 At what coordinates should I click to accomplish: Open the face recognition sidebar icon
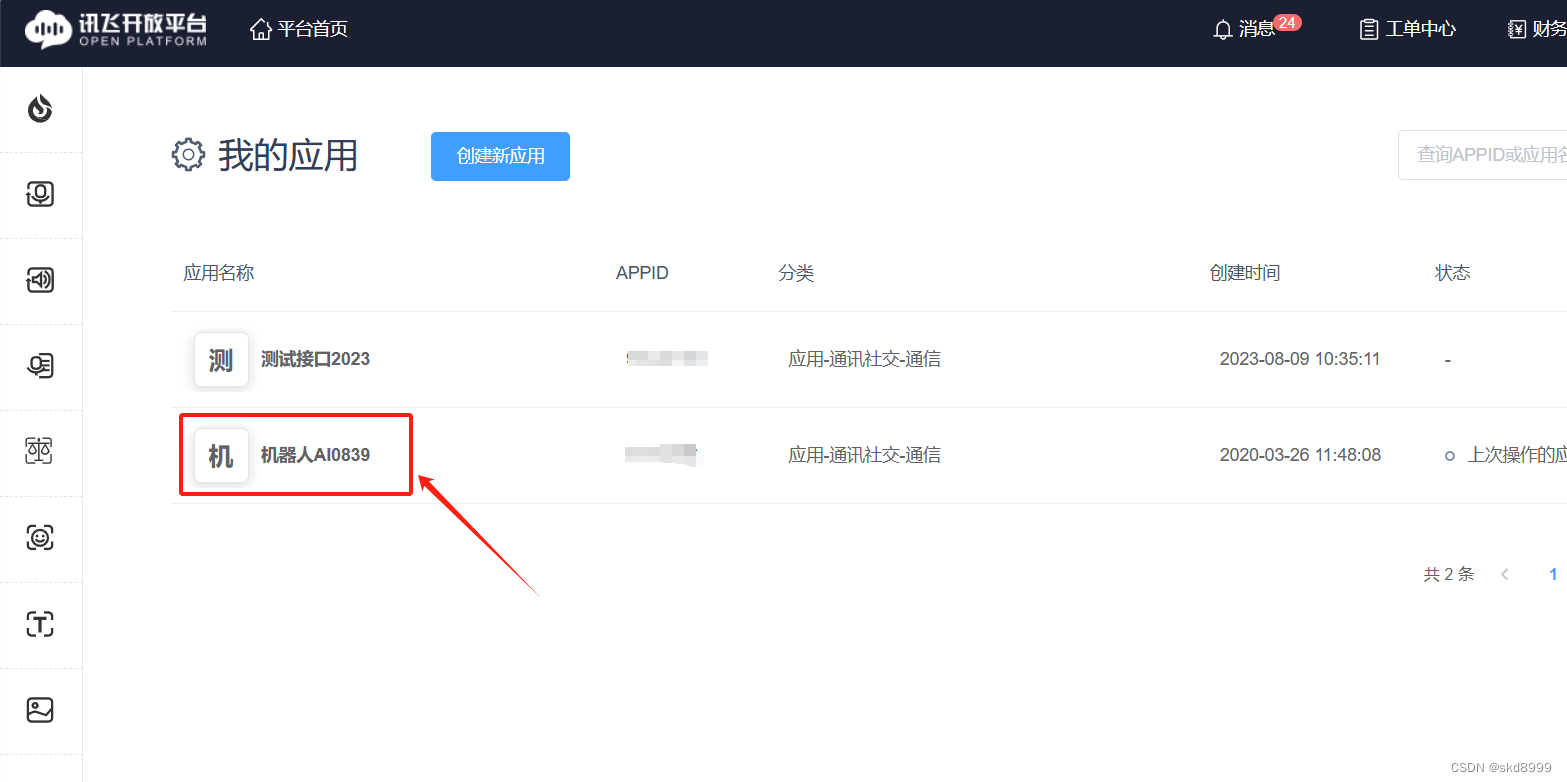40,538
